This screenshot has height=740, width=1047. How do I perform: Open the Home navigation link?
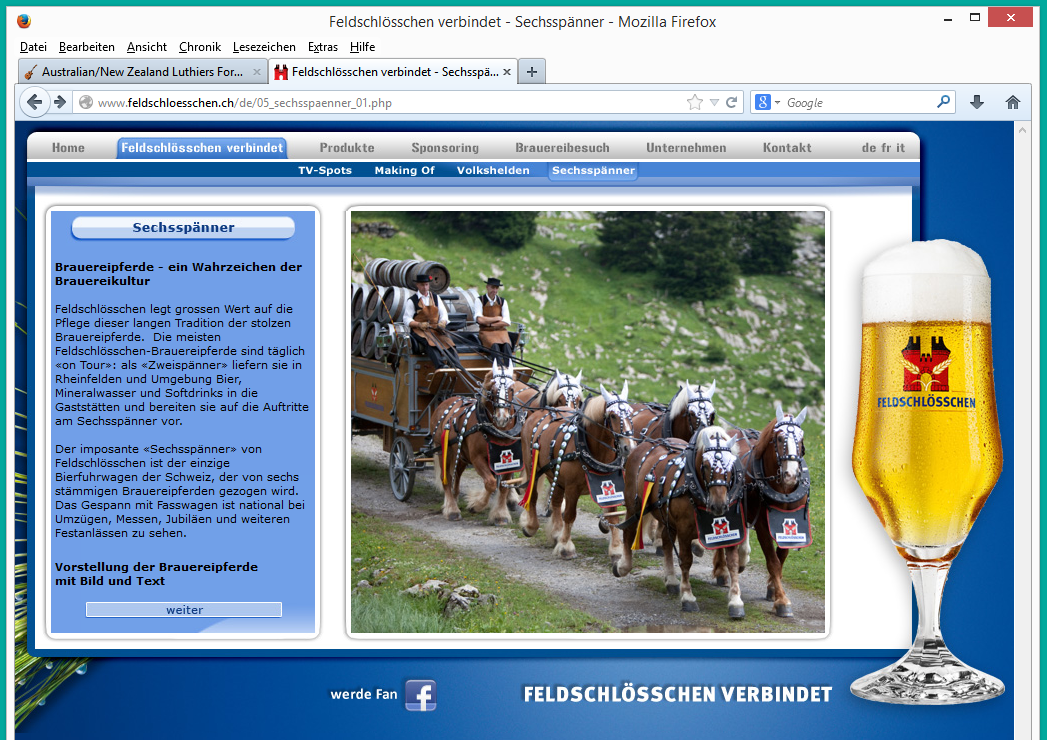[x=68, y=148]
